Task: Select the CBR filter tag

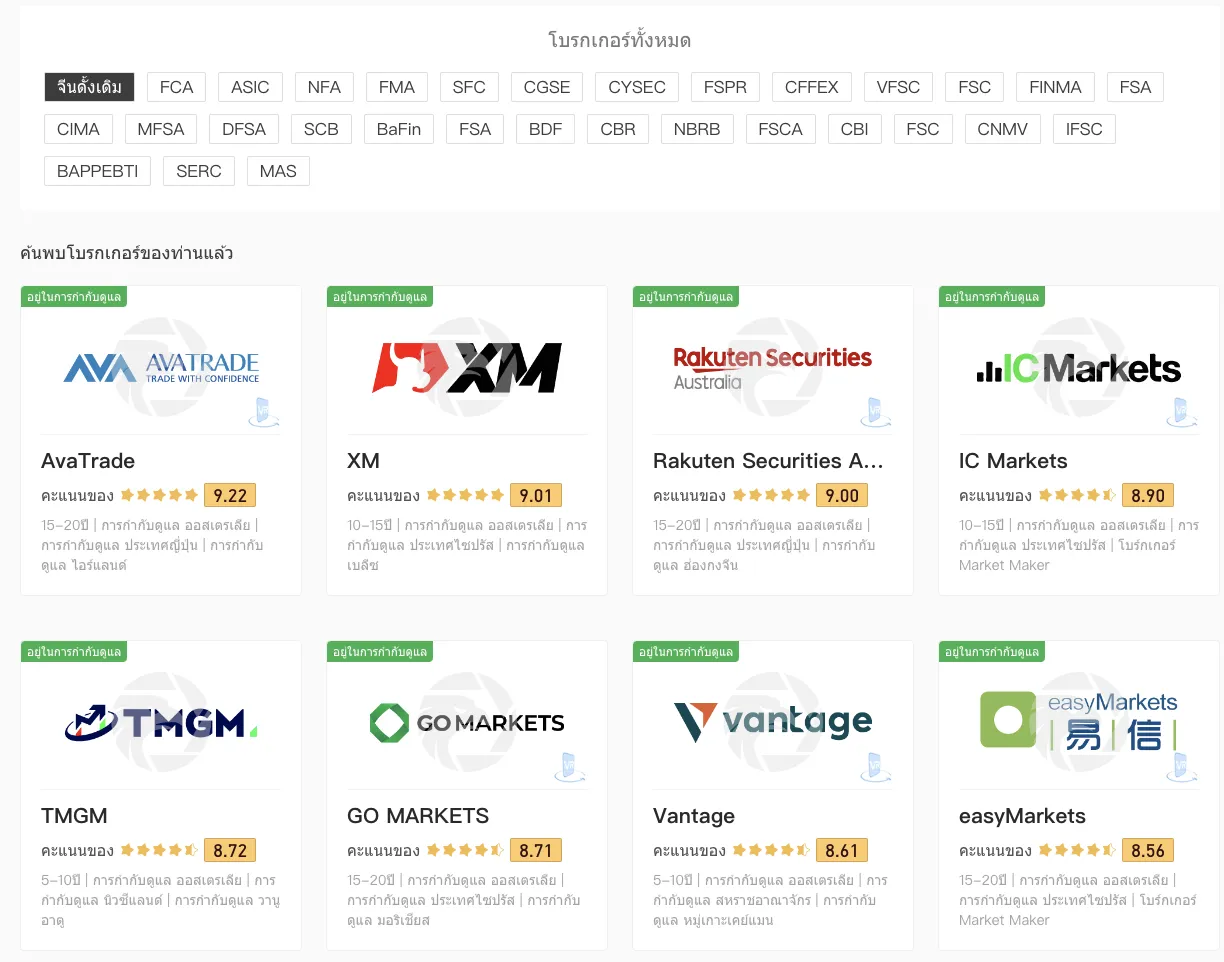Action: point(618,129)
